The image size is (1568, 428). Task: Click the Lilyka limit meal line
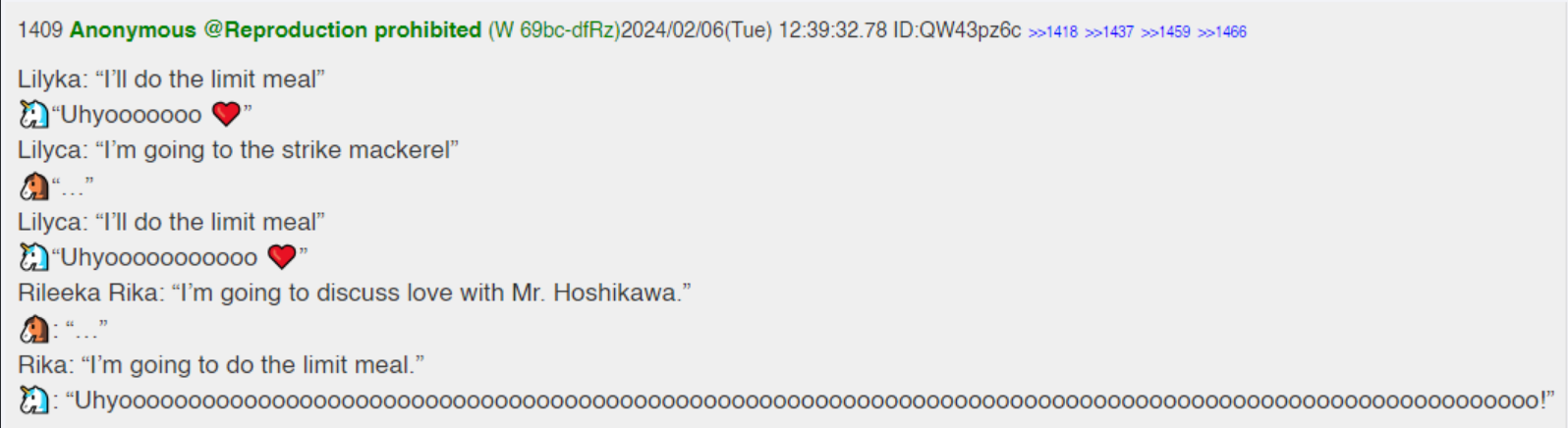(171, 80)
